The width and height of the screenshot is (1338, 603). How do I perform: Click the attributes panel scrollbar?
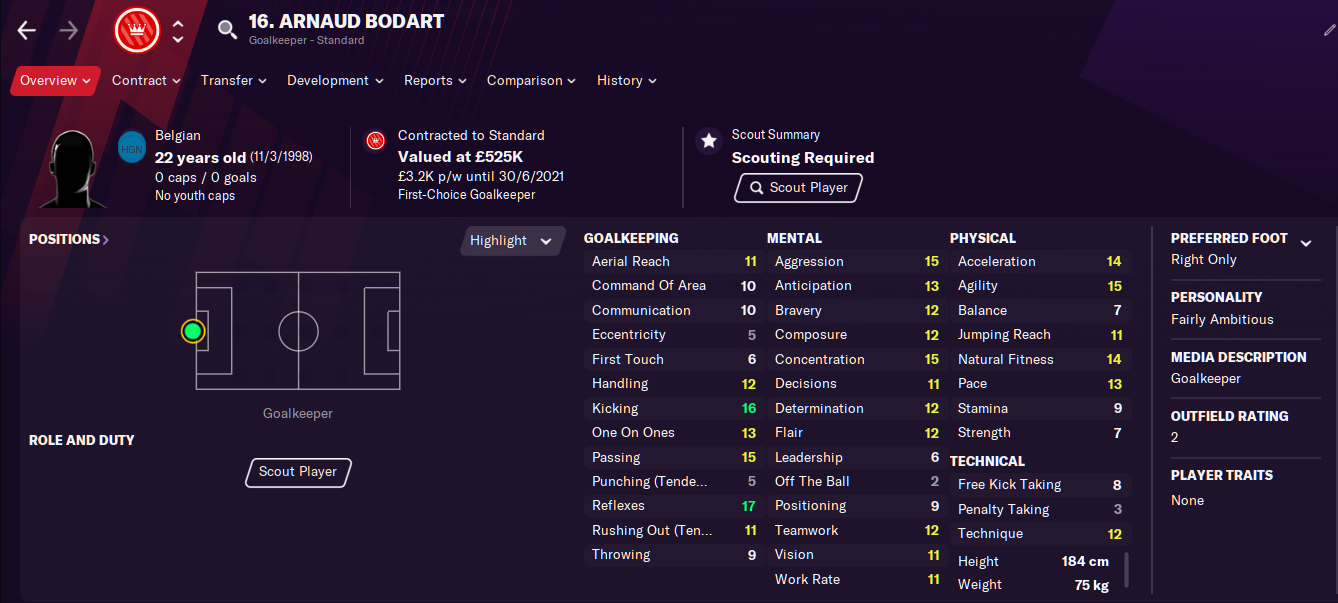1127,570
